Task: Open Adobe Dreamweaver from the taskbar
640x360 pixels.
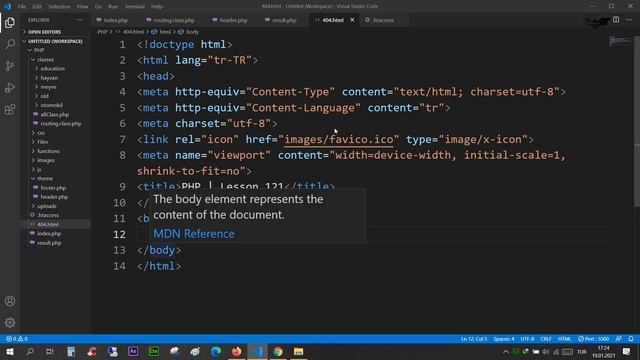Action: (x=154, y=351)
